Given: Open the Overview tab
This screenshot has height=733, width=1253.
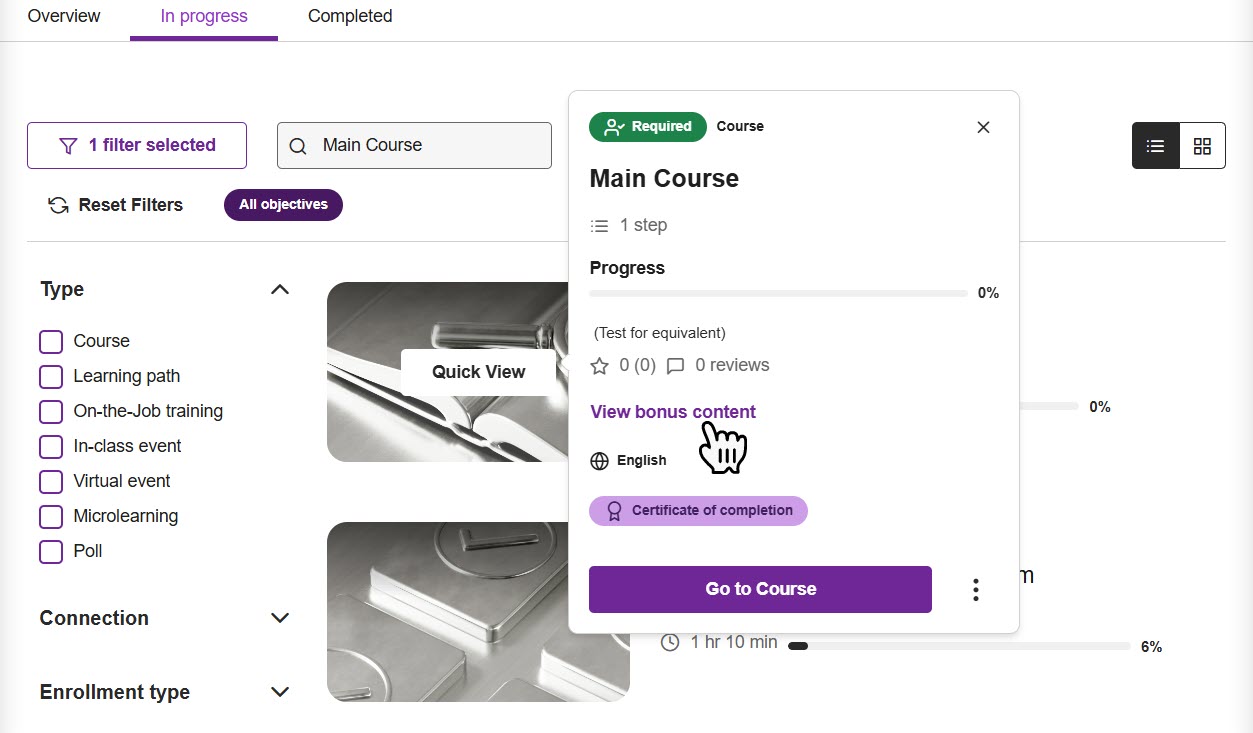Looking at the screenshot, I should point(64,16).
